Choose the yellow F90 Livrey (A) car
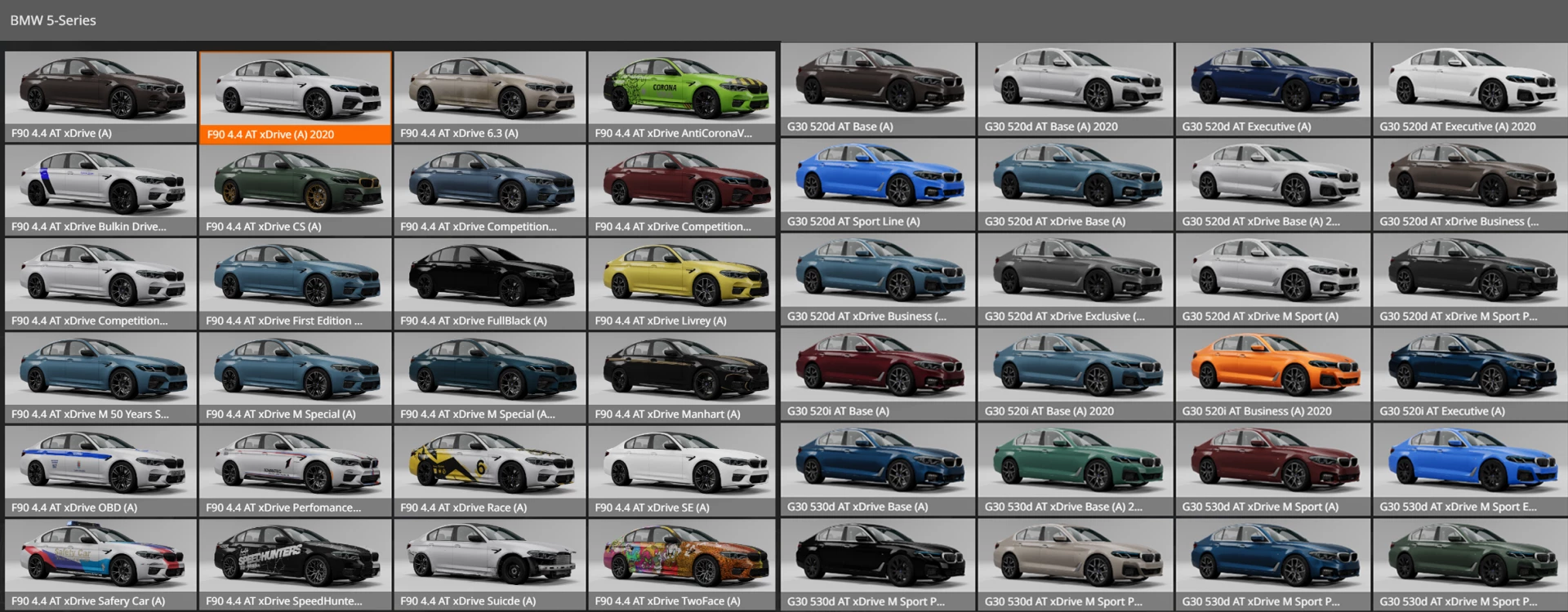The width and height of the screenshot is (1568, 612). tap(682, 284)
